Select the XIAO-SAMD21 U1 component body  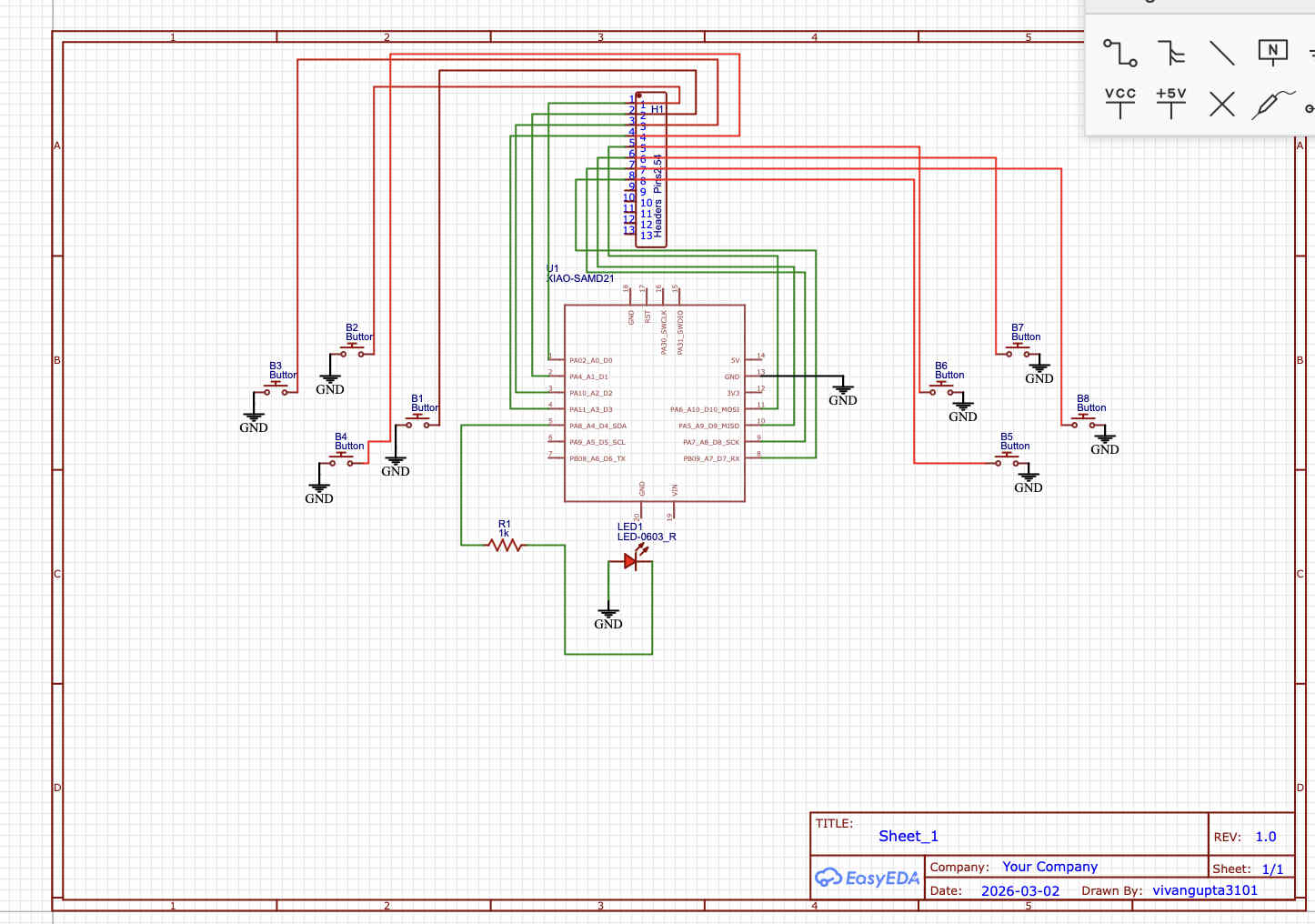click(x=655, y=403)
